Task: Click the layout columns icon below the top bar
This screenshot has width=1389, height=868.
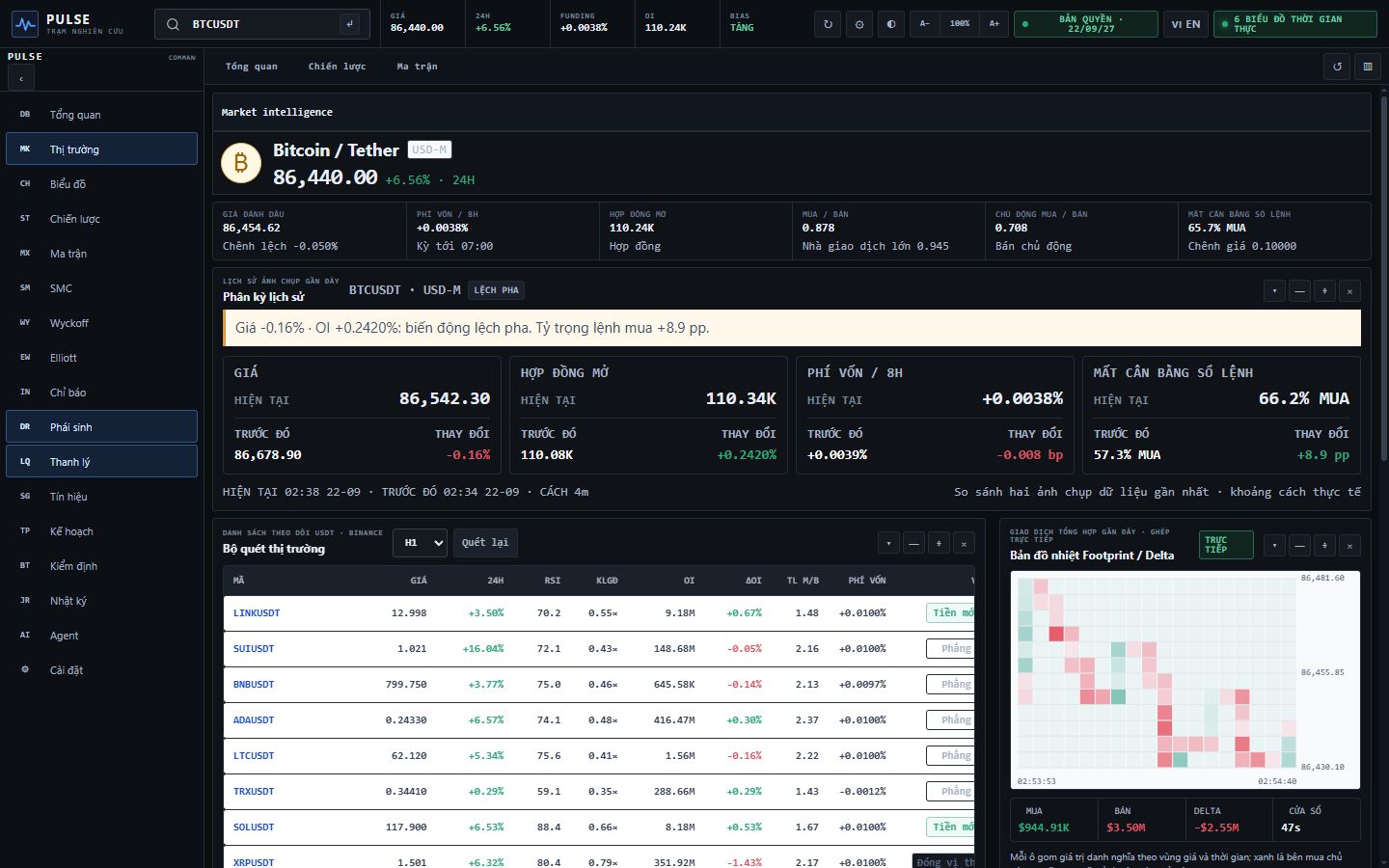Action: click(1368, 67)
